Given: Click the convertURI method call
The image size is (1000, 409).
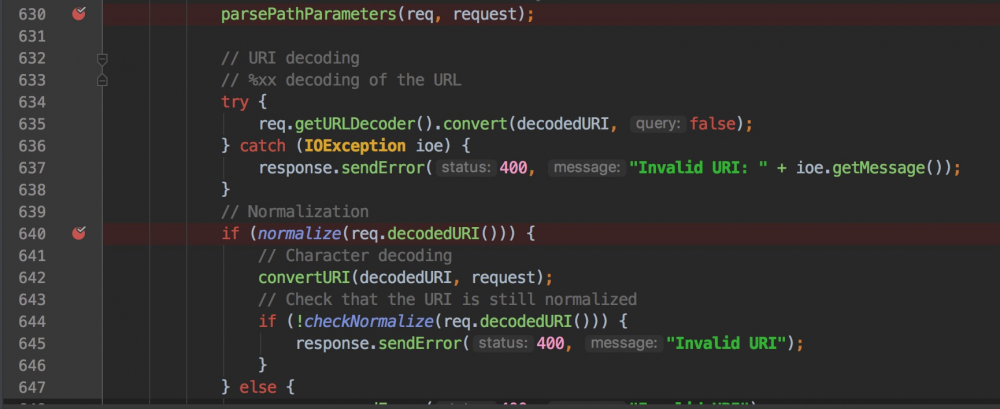Looking at the screenshot, I should click(x=304, y=278).
